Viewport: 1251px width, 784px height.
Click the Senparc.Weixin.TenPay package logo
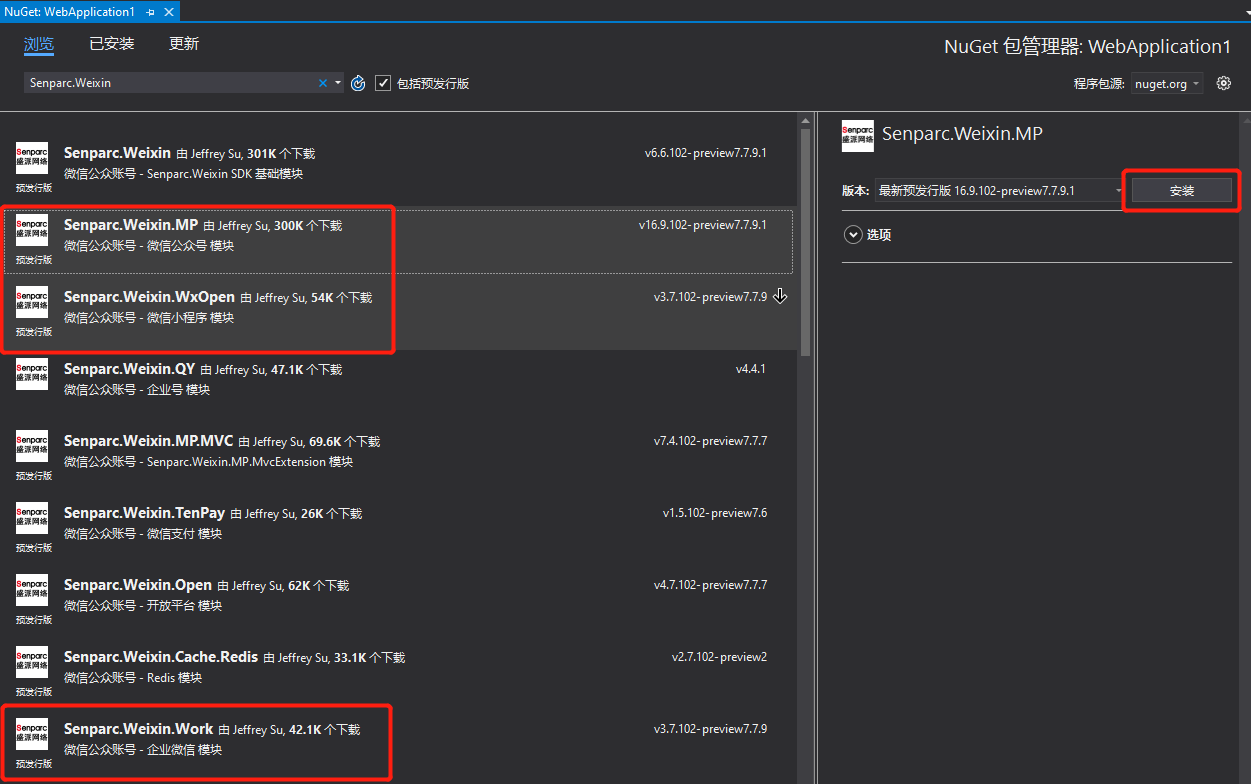point(32,519)
